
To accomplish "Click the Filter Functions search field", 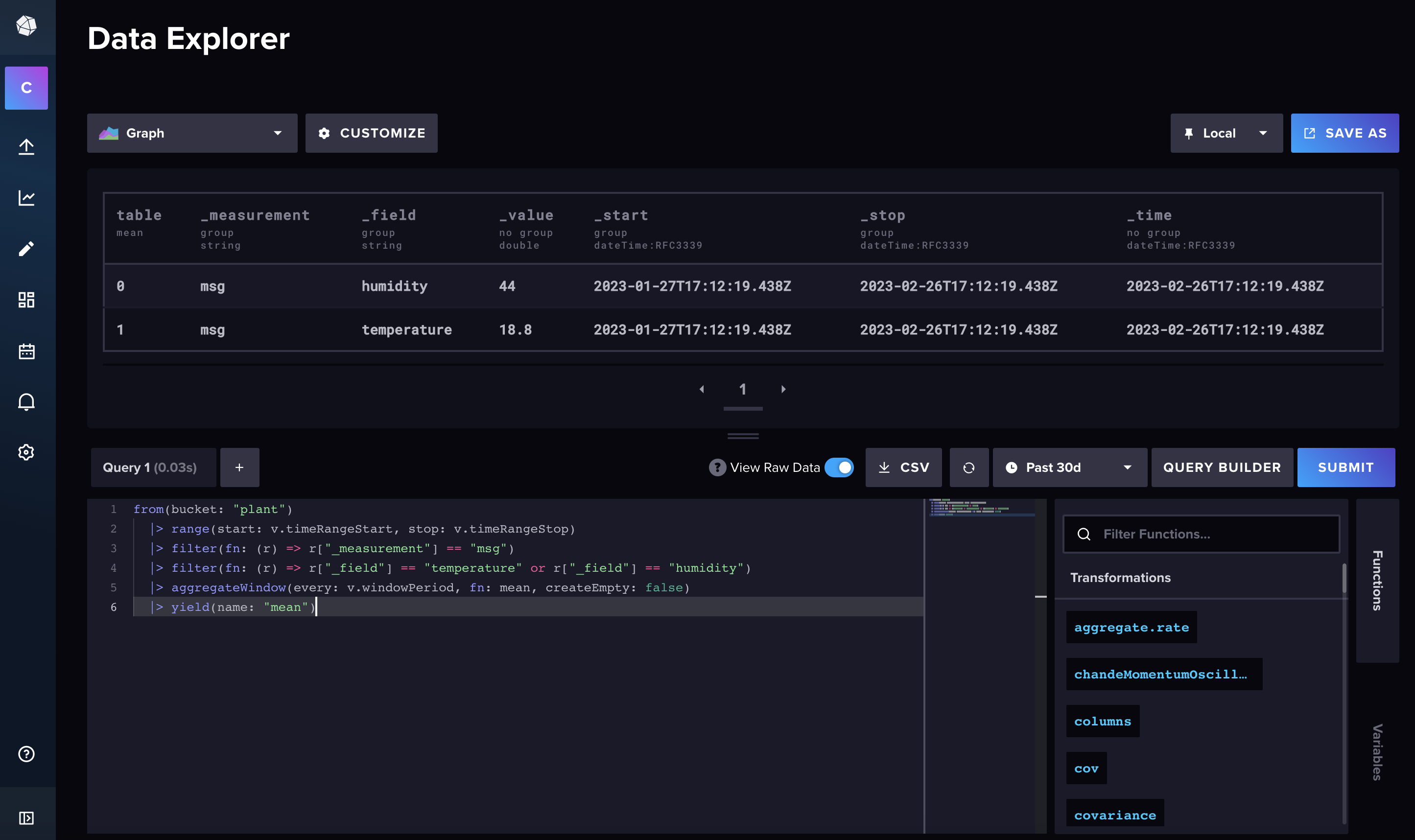I will coord(1200,533).
